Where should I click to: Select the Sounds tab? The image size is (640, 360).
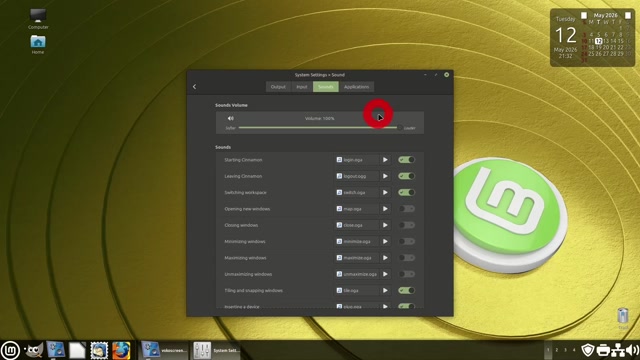[326, 87]
